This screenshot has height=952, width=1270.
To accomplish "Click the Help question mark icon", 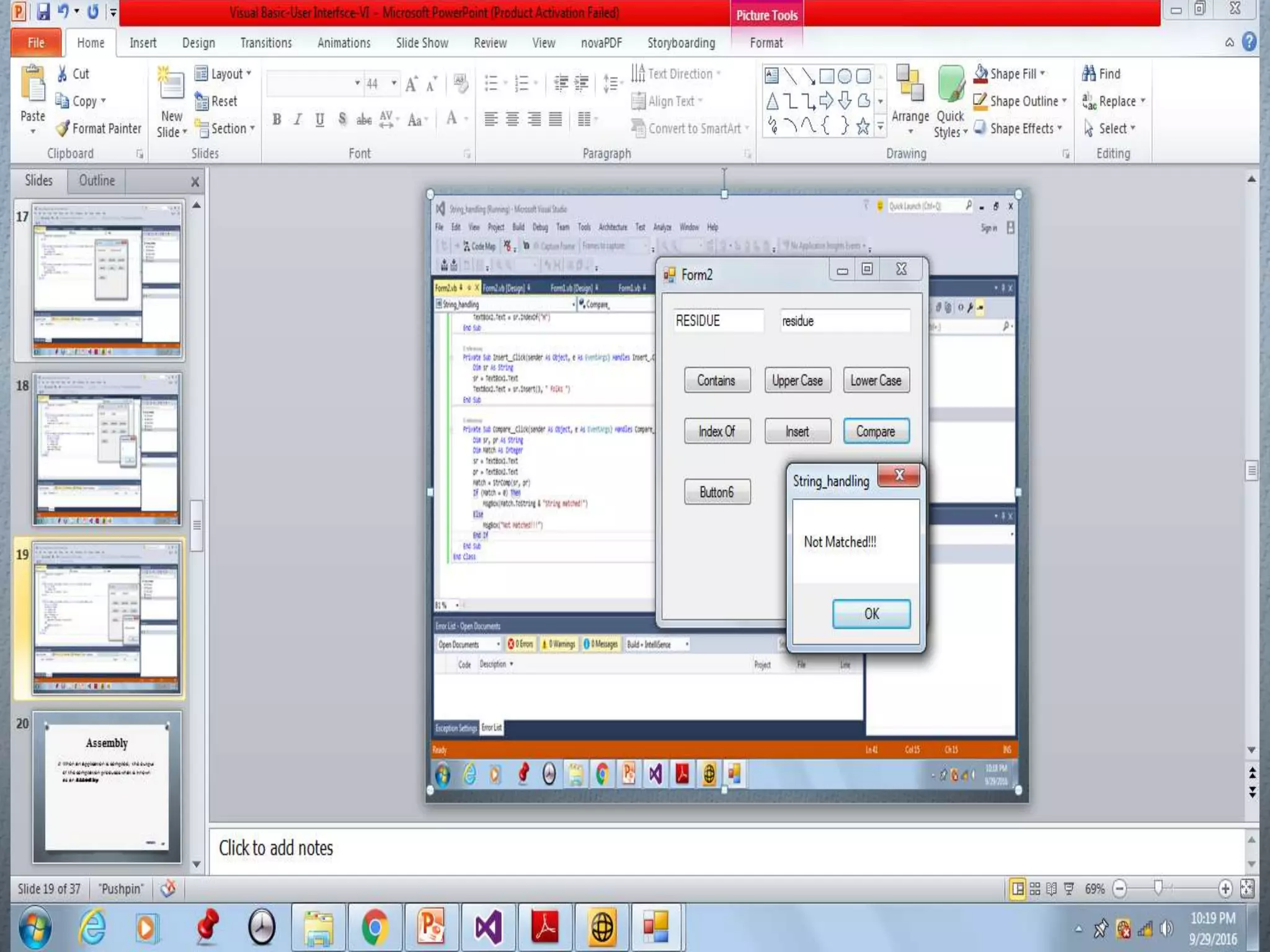I will pos(1250,42).
